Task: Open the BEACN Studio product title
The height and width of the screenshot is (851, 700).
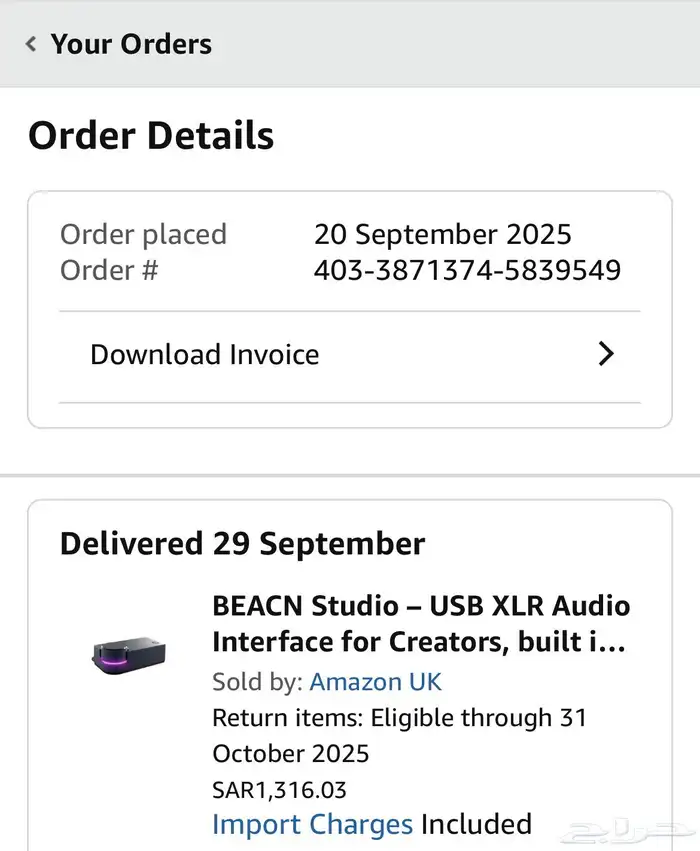Action: click(x=421, y=623)
